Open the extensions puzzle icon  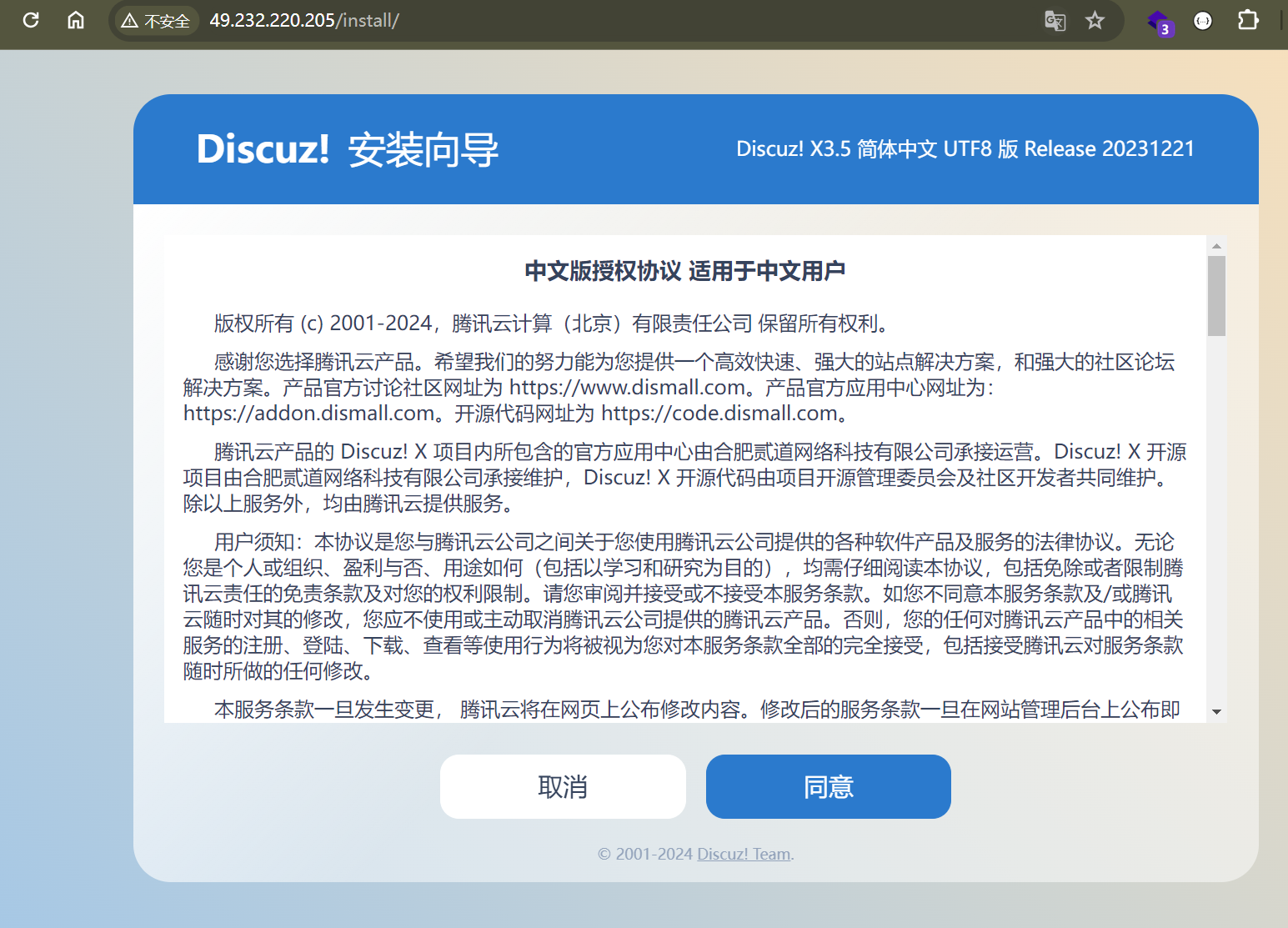coord(1248,20)
